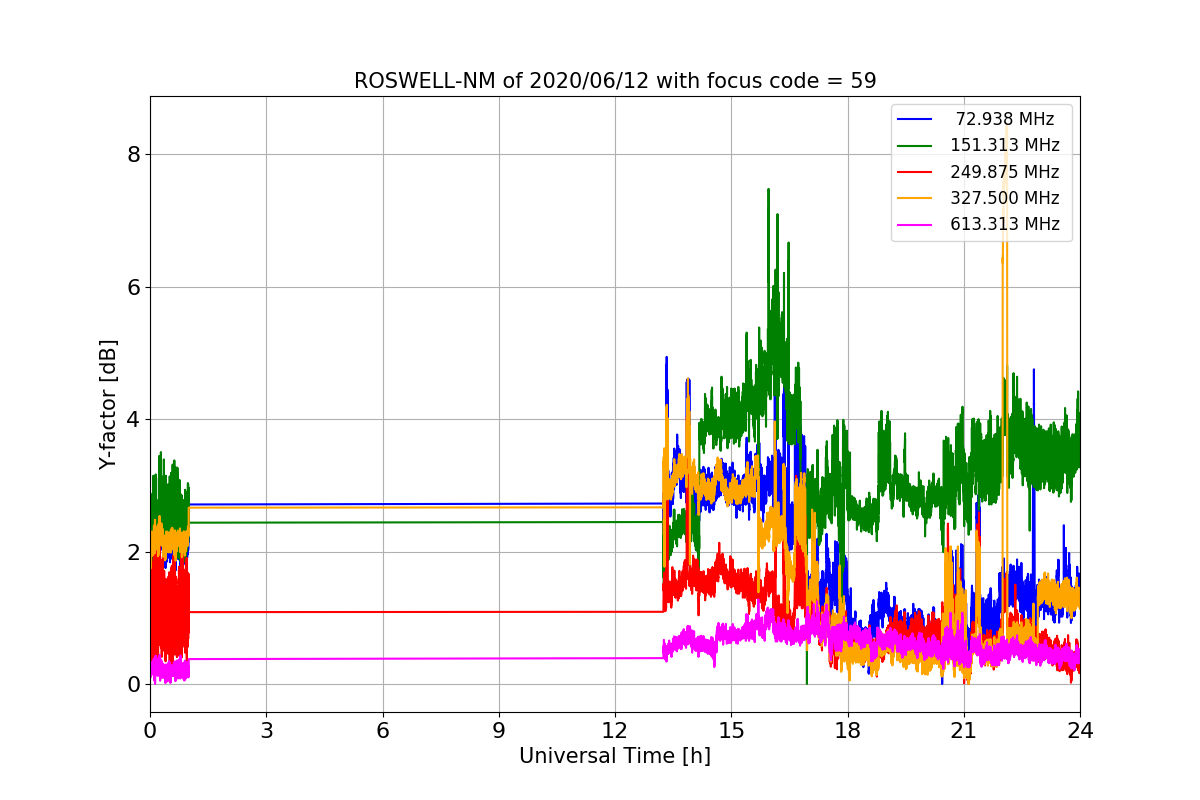
Task: Click the magenta line swatch in legend
Action: [x=915, y=225]
